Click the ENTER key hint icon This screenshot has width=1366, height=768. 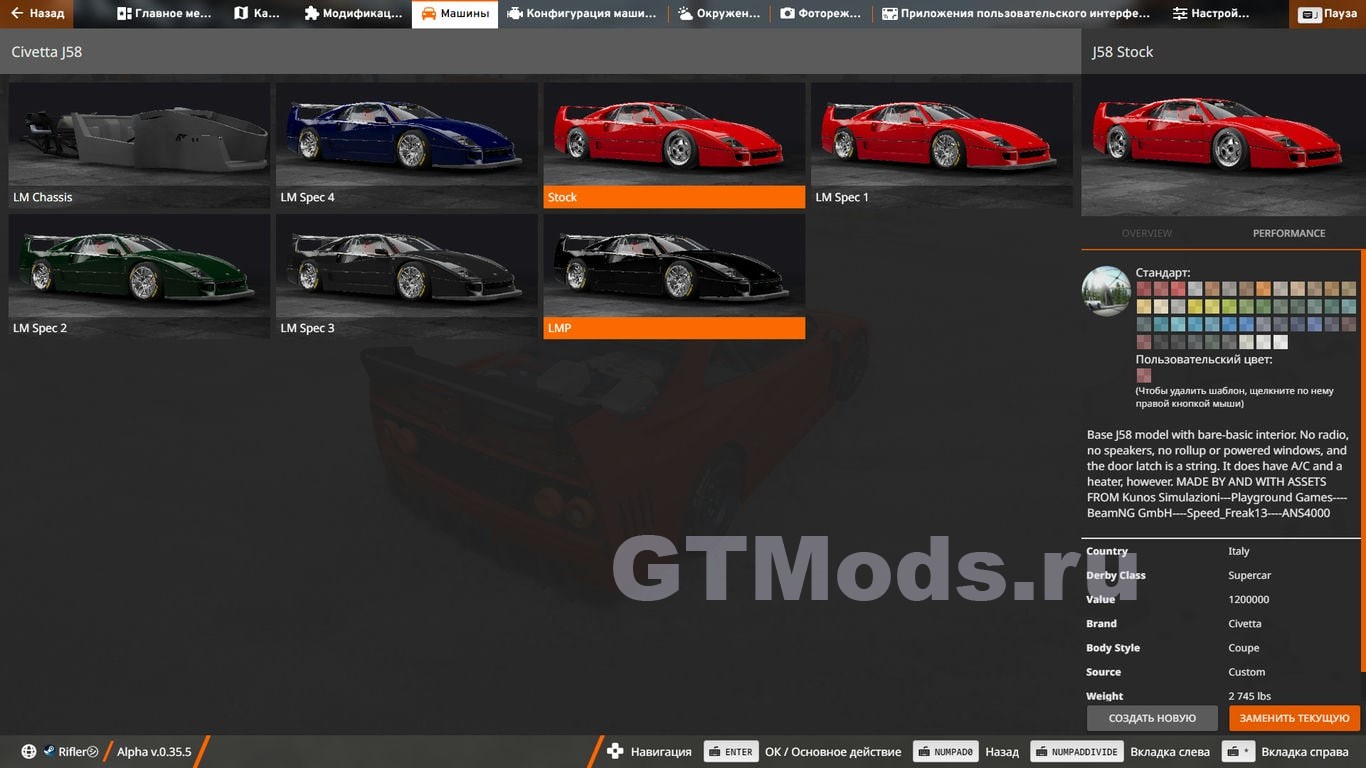[730, 752]
